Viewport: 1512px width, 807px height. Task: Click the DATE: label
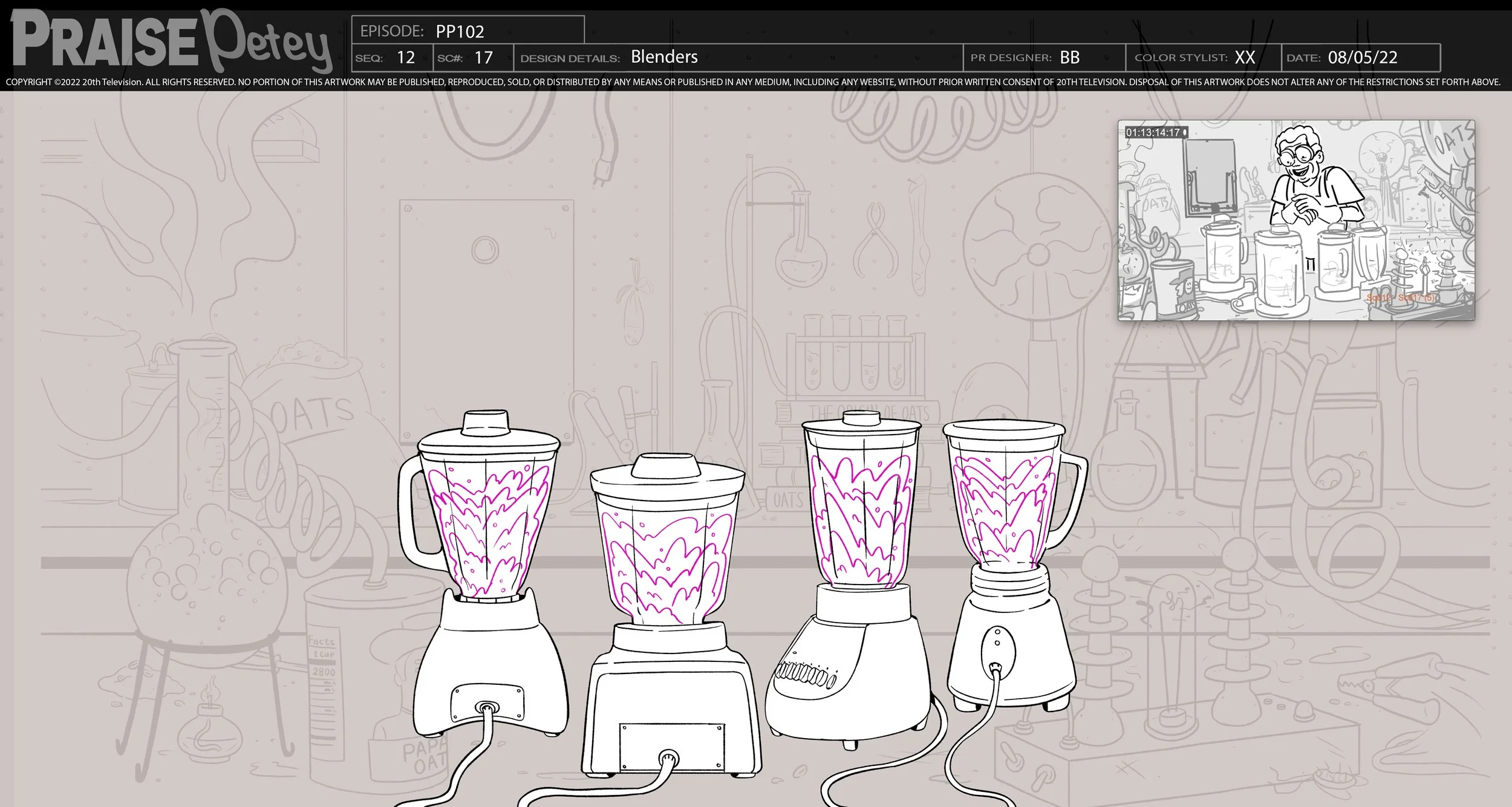coord(1303,58)
